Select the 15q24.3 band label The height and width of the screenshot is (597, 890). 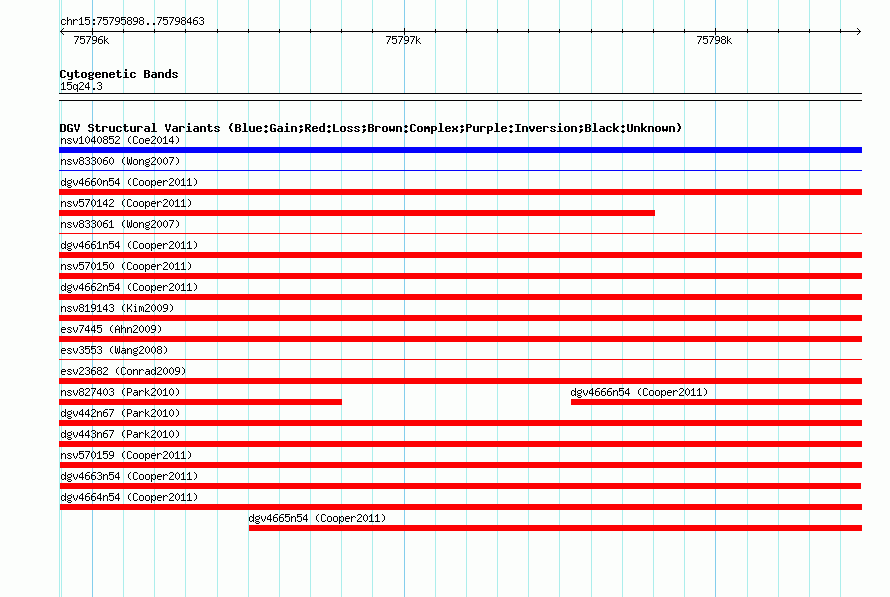(x=81, y=86)
